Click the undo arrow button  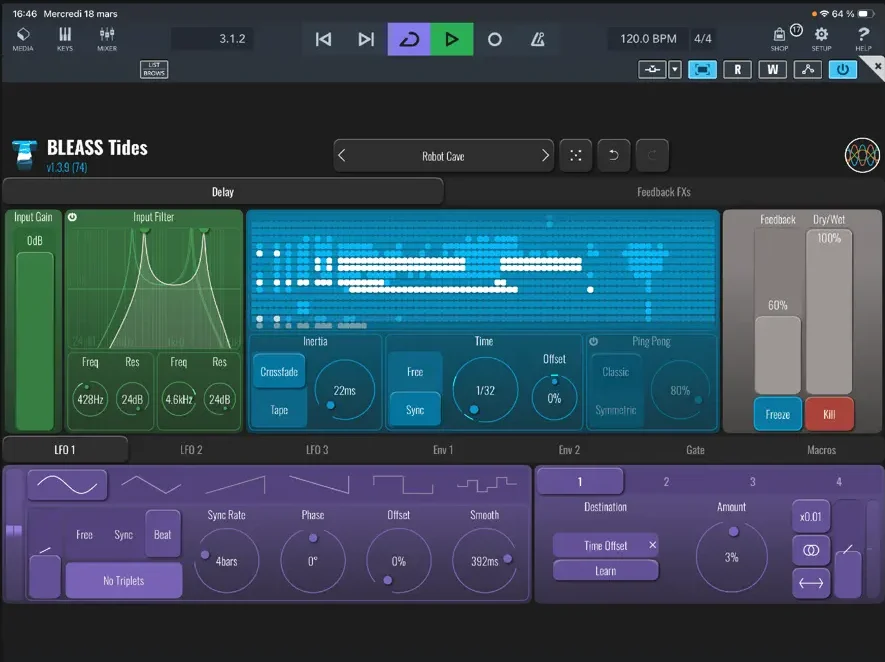pyautogui.click(x=614, y=156)
